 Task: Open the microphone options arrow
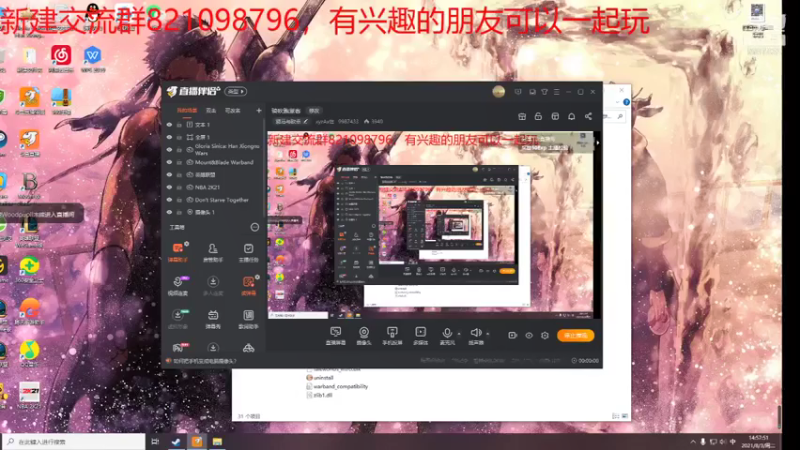pos(459,334)
